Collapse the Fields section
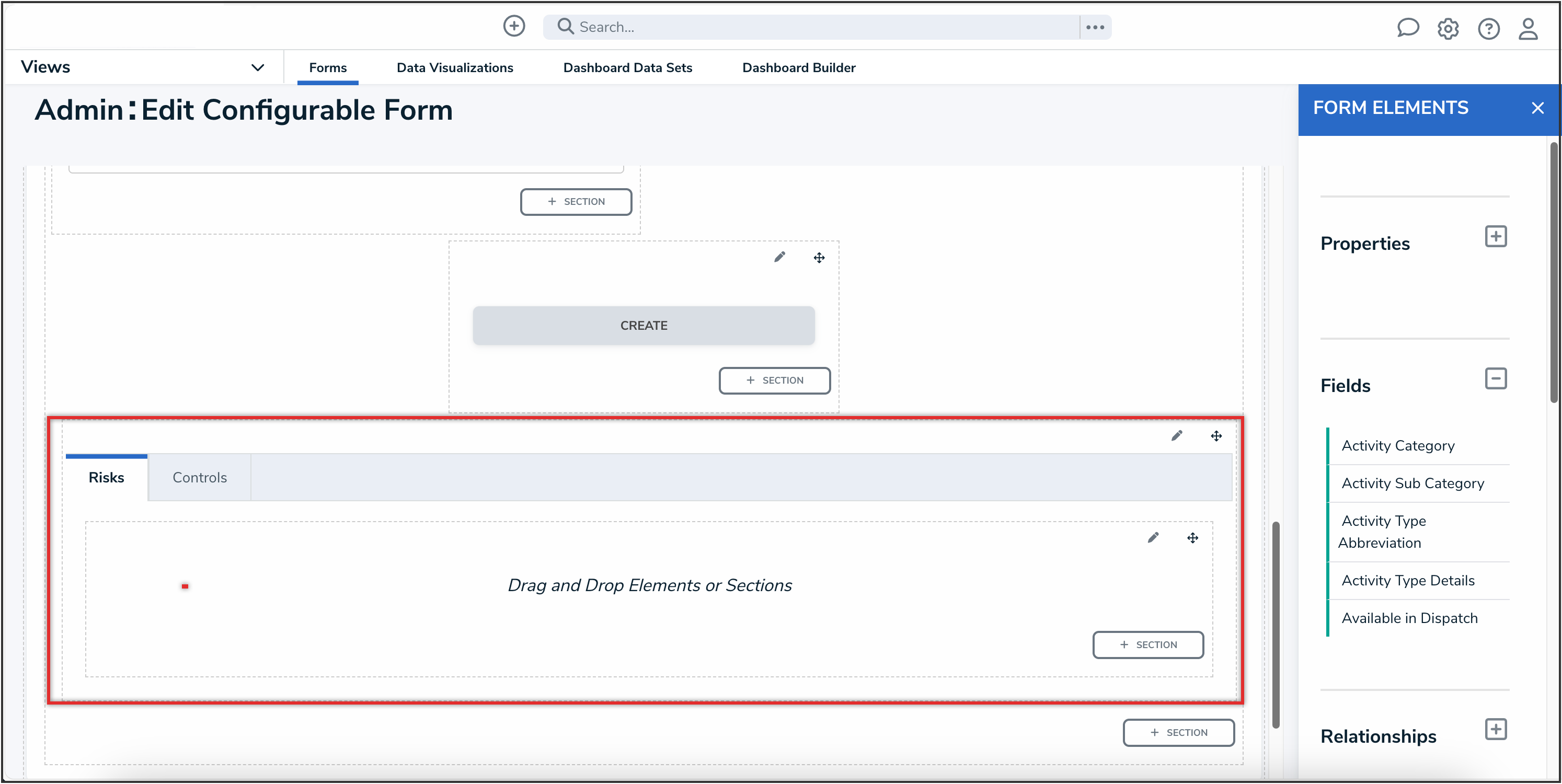Image resolution: width=1562 pixels, height=784 pixels. [x=1495, y=379]
